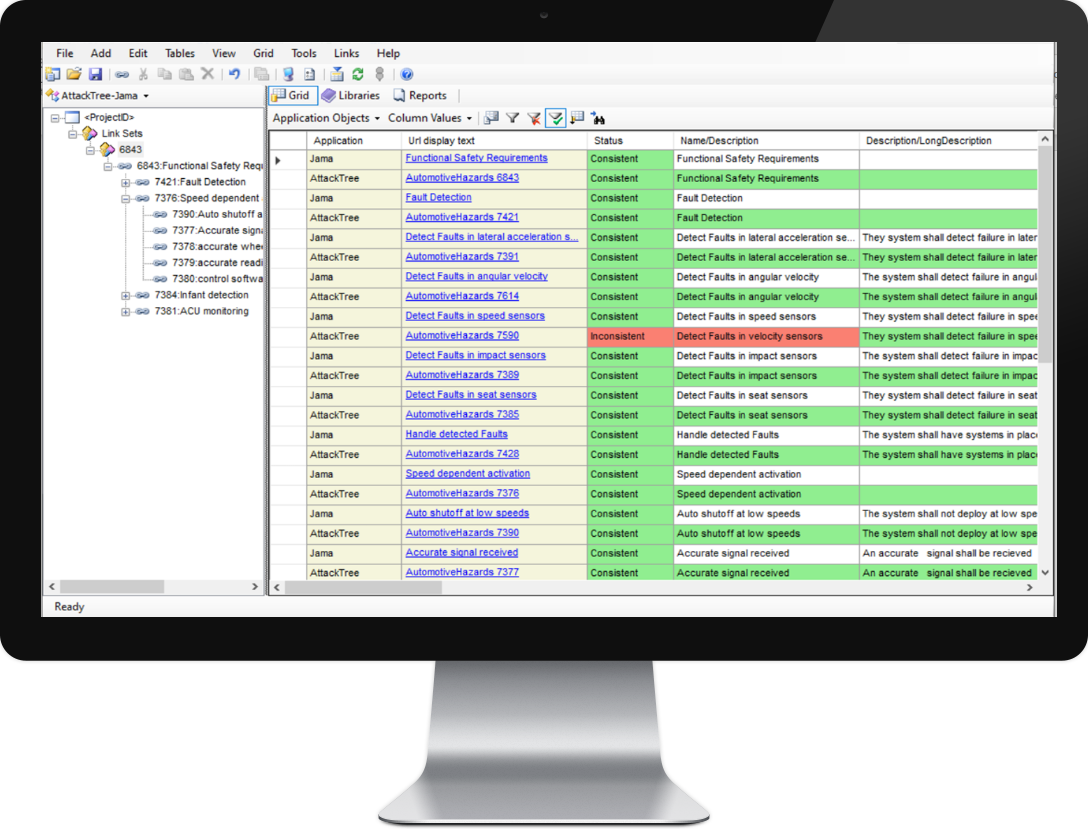
Task: Expand the 7421:Fault Detection tree node
Action: [x=126, y=182]
